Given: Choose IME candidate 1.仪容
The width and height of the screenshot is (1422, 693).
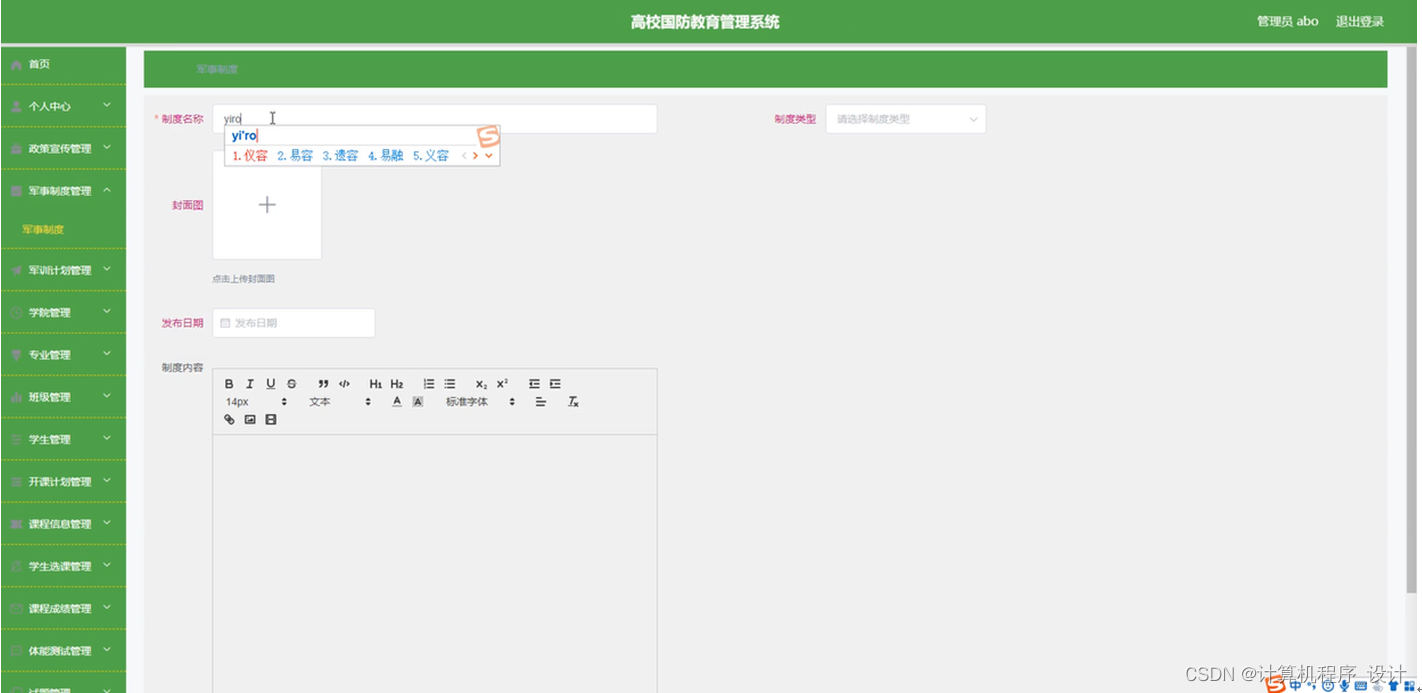Looking at the screenshot, I should tap(250, 156).
